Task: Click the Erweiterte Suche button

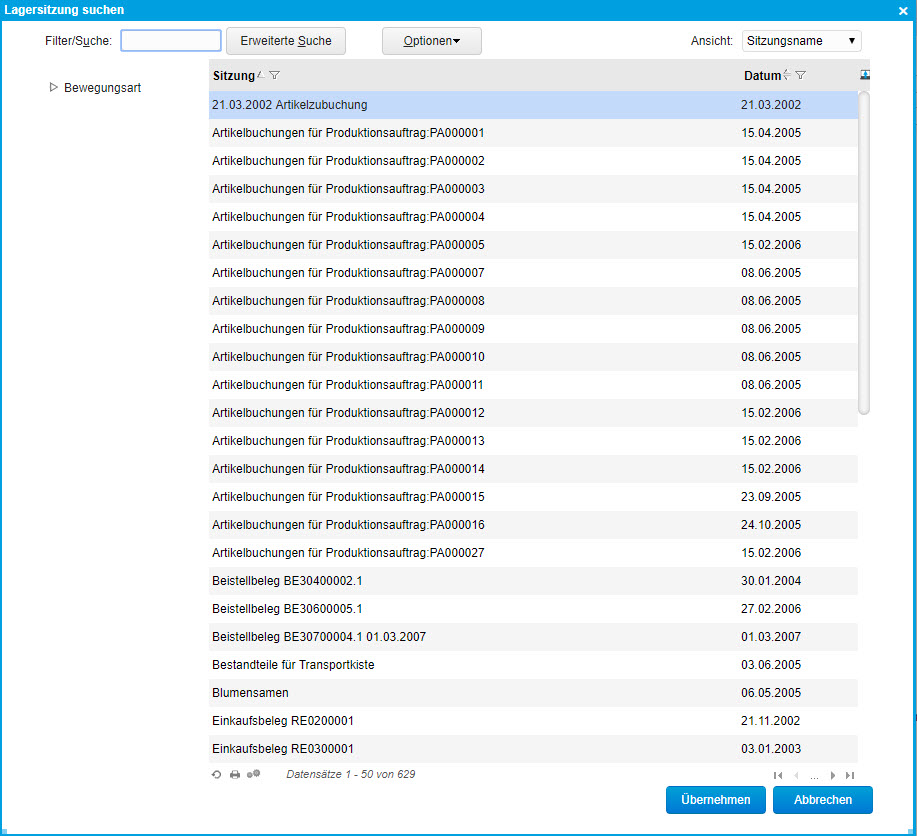Action: [286, 41]
